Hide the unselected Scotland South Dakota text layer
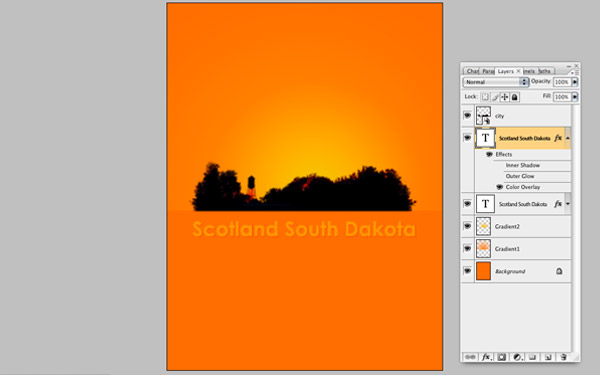Screen dimensions: 600x375 click(467, 204)
